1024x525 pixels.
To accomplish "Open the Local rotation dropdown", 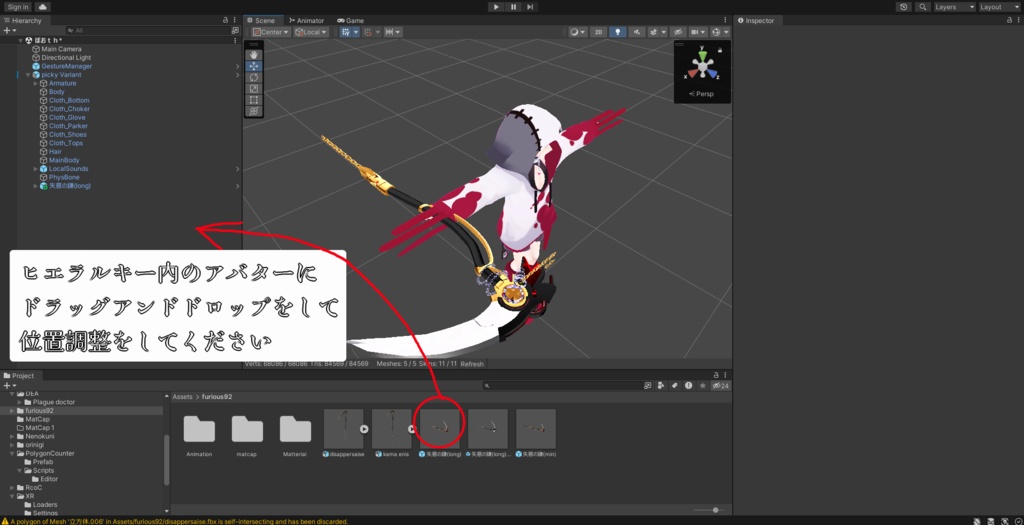I will pyautogui.click(x=310, y=32).
